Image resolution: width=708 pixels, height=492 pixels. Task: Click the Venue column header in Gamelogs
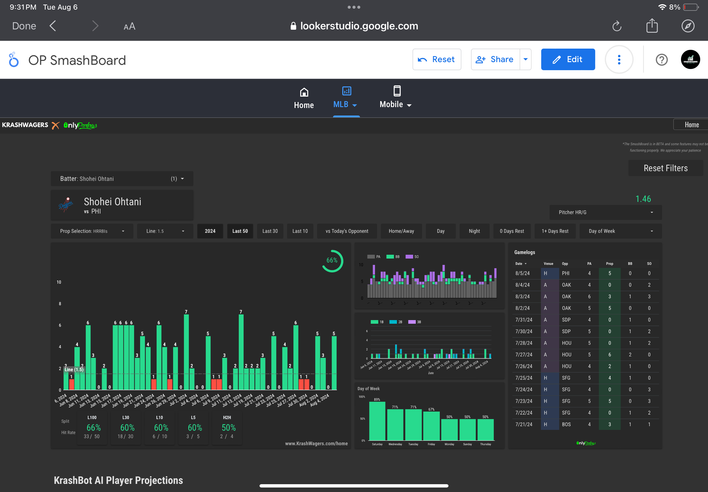click(x=549, y=264)
